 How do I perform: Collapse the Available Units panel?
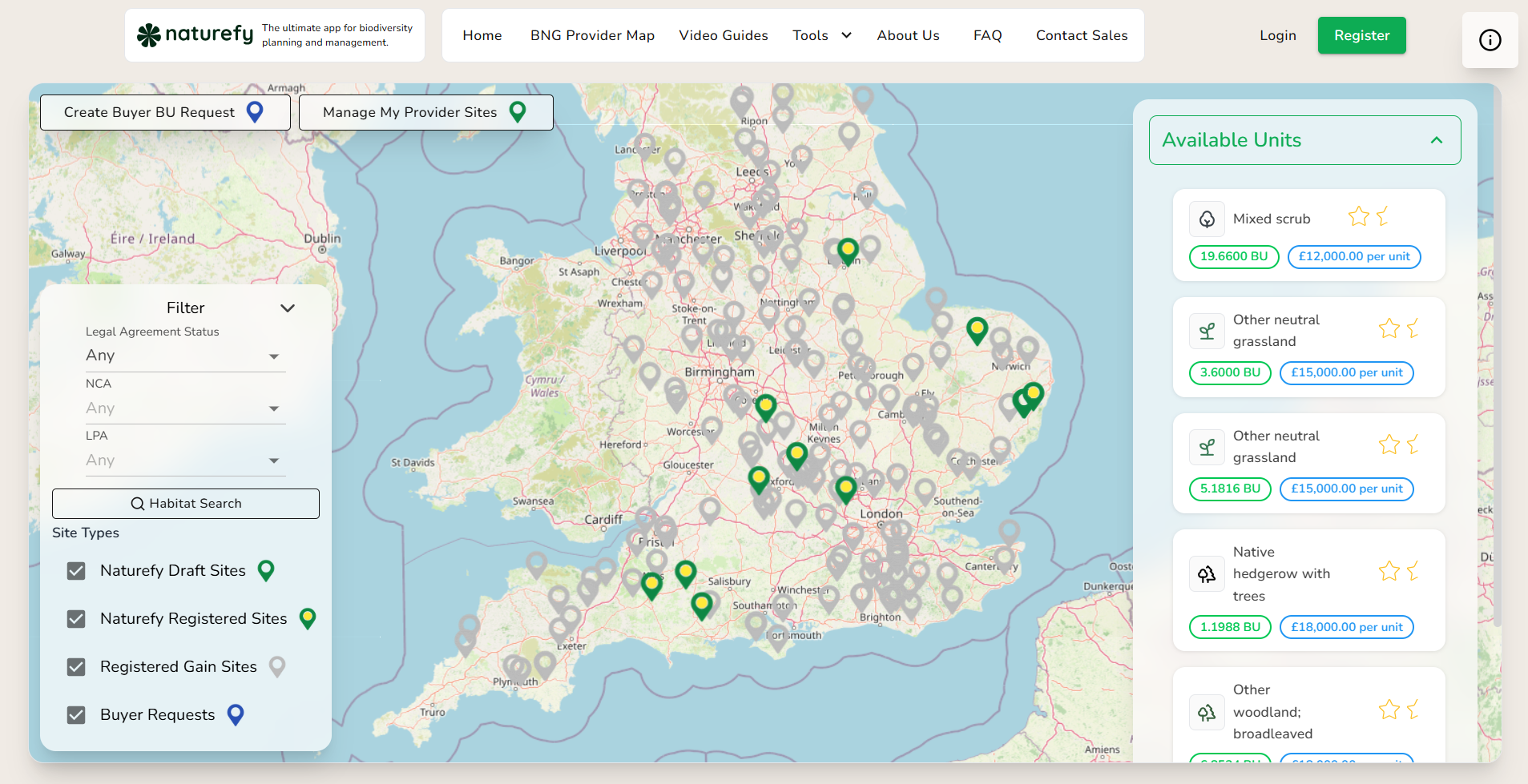coord(1433,139)
